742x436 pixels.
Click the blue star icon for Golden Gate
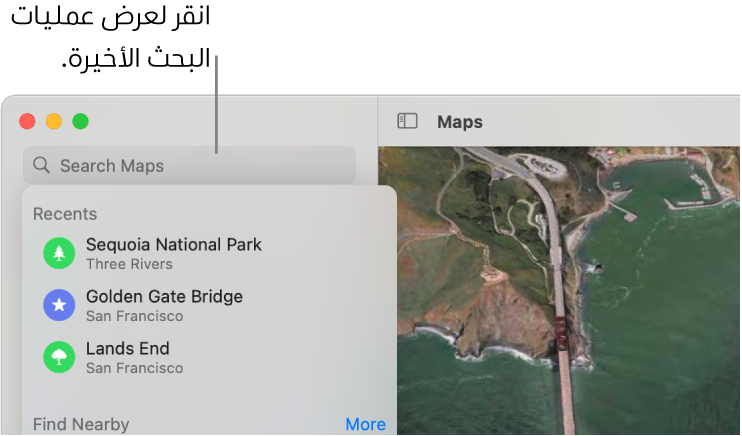tap(59, 305)
